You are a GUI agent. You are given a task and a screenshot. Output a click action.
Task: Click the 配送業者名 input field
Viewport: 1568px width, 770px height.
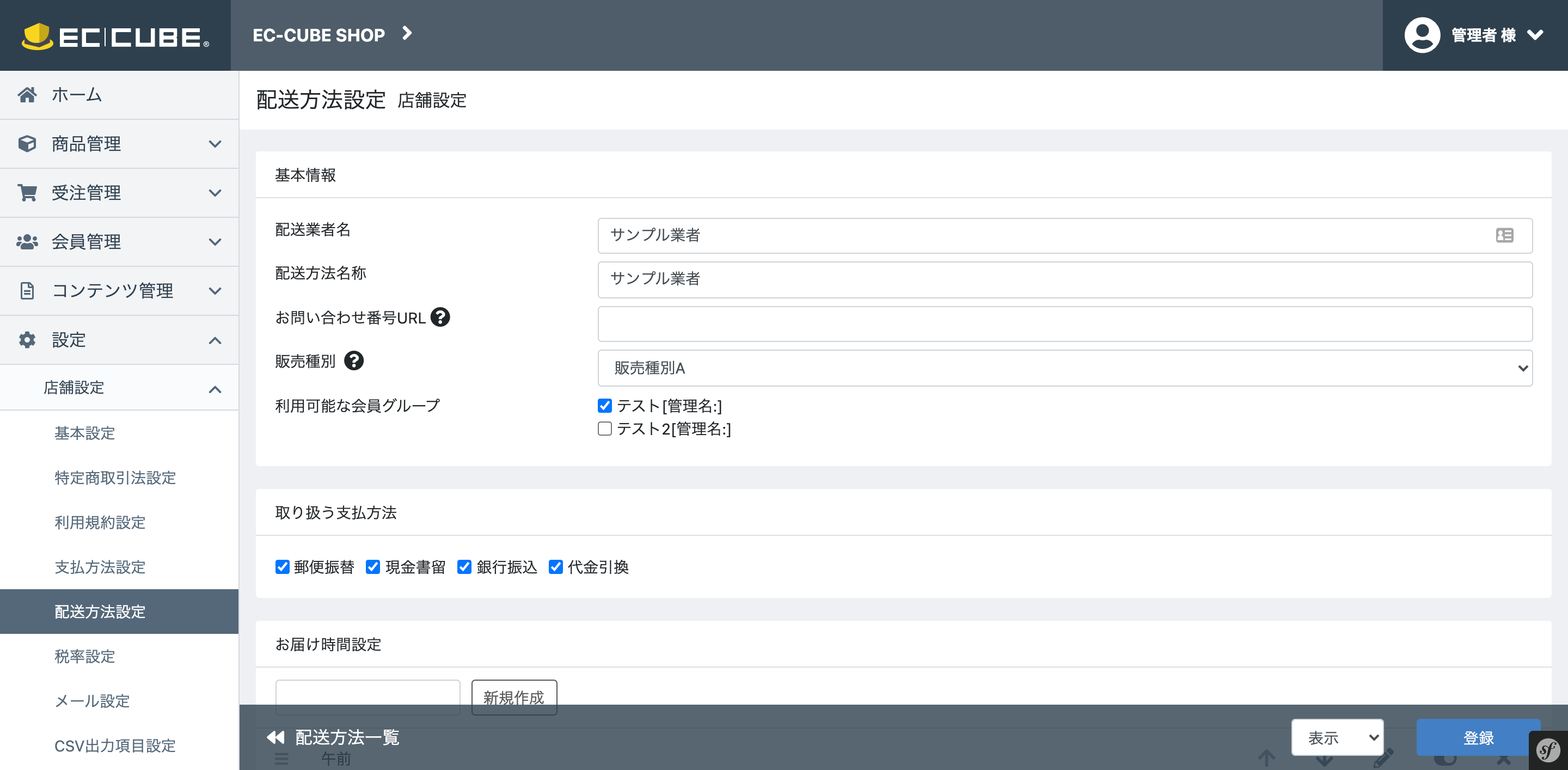[1064, 235]
